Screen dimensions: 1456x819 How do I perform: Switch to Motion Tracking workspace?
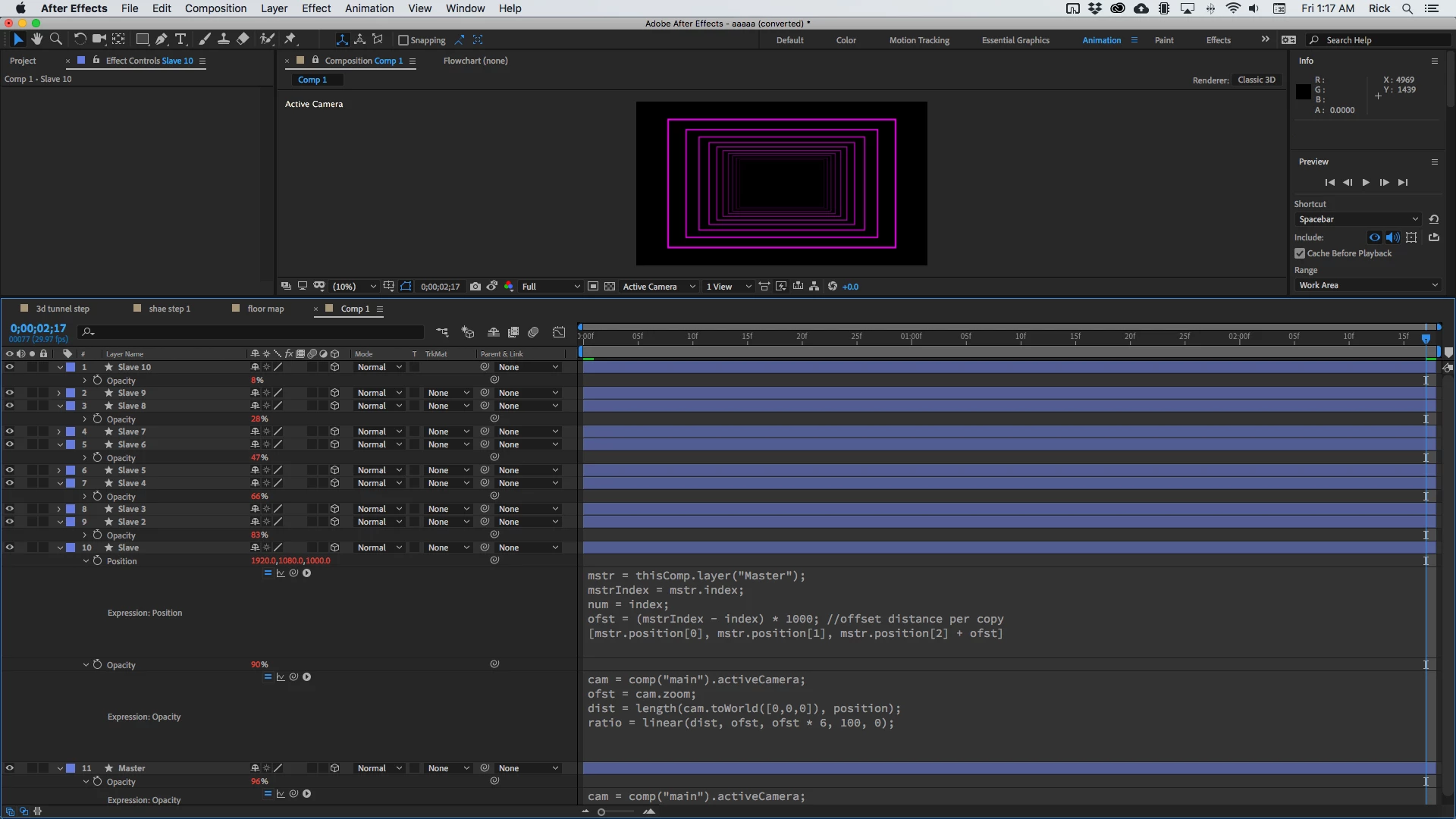tap(918, 40)
